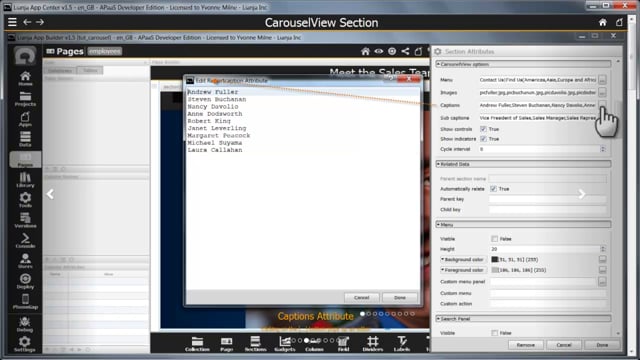Click the Gadgets icon in bottom toolbar
This screenshot has height=360, width=640.
coord(285,344)
